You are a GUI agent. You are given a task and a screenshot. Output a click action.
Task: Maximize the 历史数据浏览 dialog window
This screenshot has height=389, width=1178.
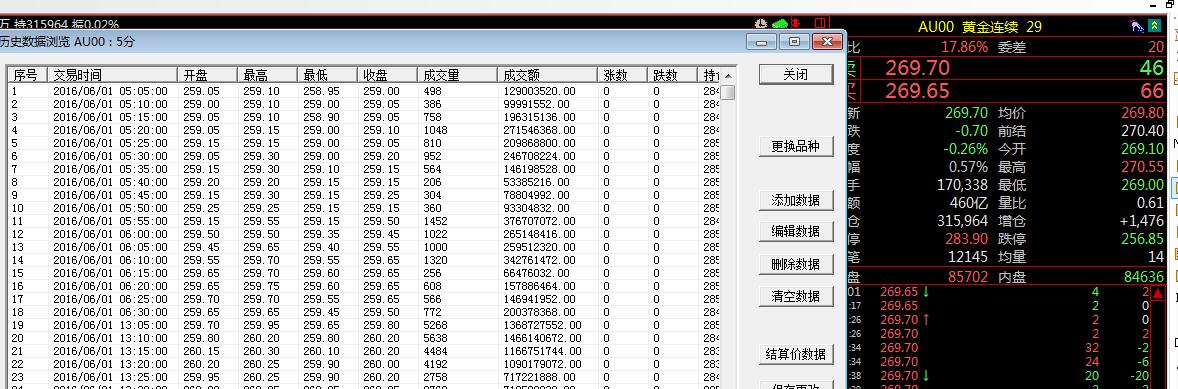(794, 41)
